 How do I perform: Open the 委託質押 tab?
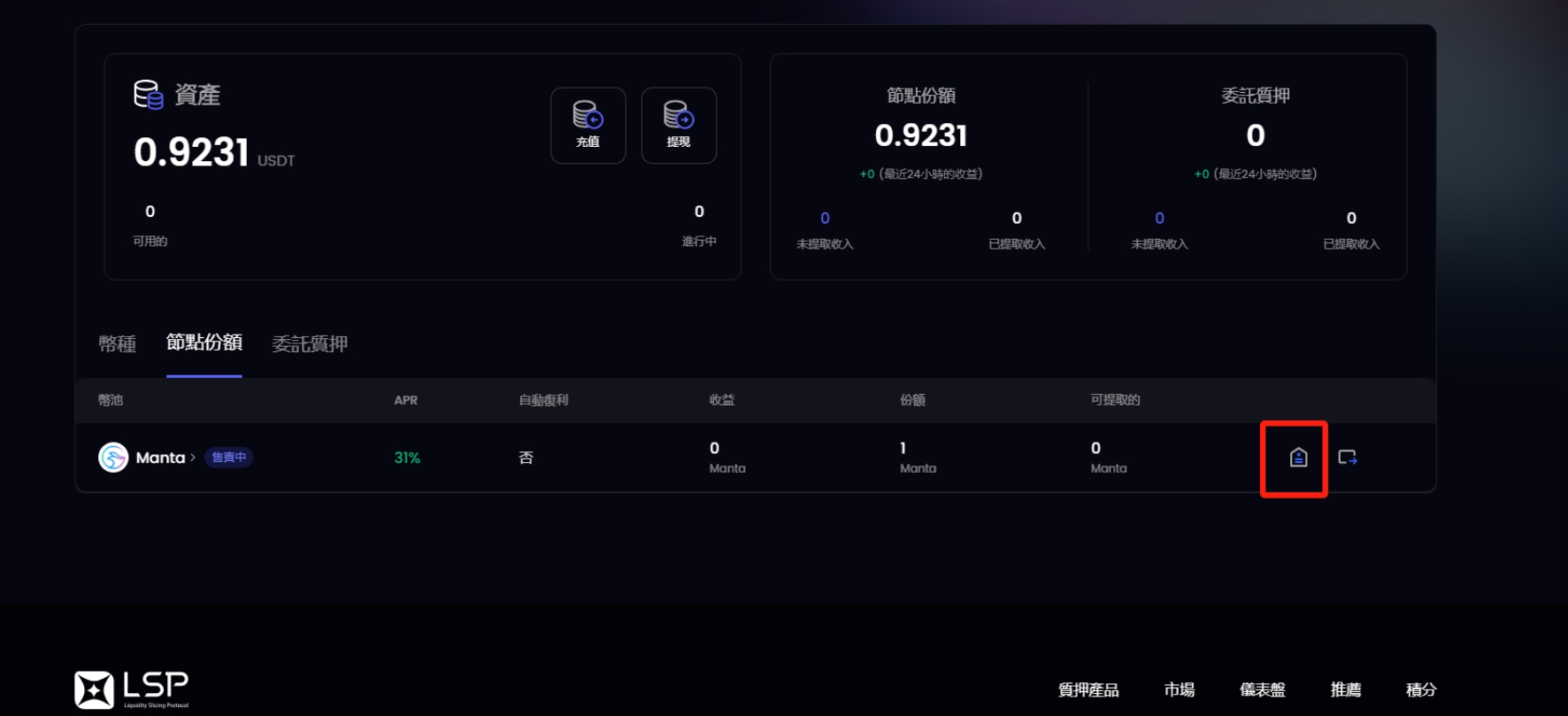pyautogui.click(x=310, y=344)
